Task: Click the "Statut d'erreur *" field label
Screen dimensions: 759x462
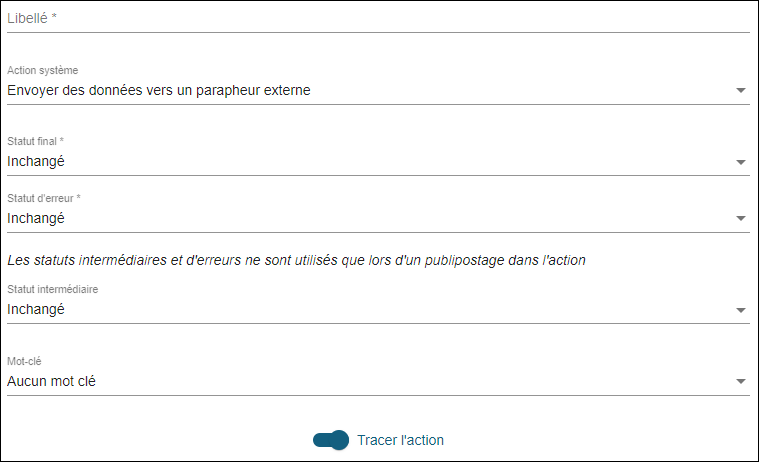Action: pos(44,198)
